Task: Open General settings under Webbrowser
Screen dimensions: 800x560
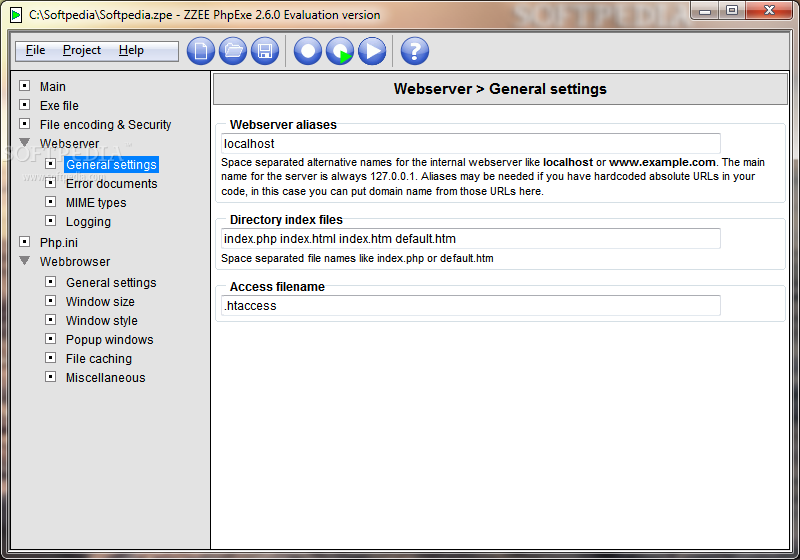Action: coord(111,283)
